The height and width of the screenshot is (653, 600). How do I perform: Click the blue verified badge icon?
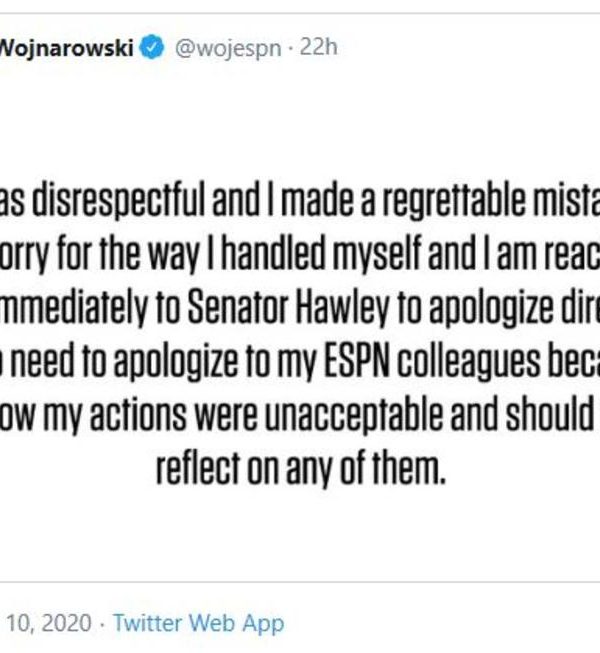[153, 48]
